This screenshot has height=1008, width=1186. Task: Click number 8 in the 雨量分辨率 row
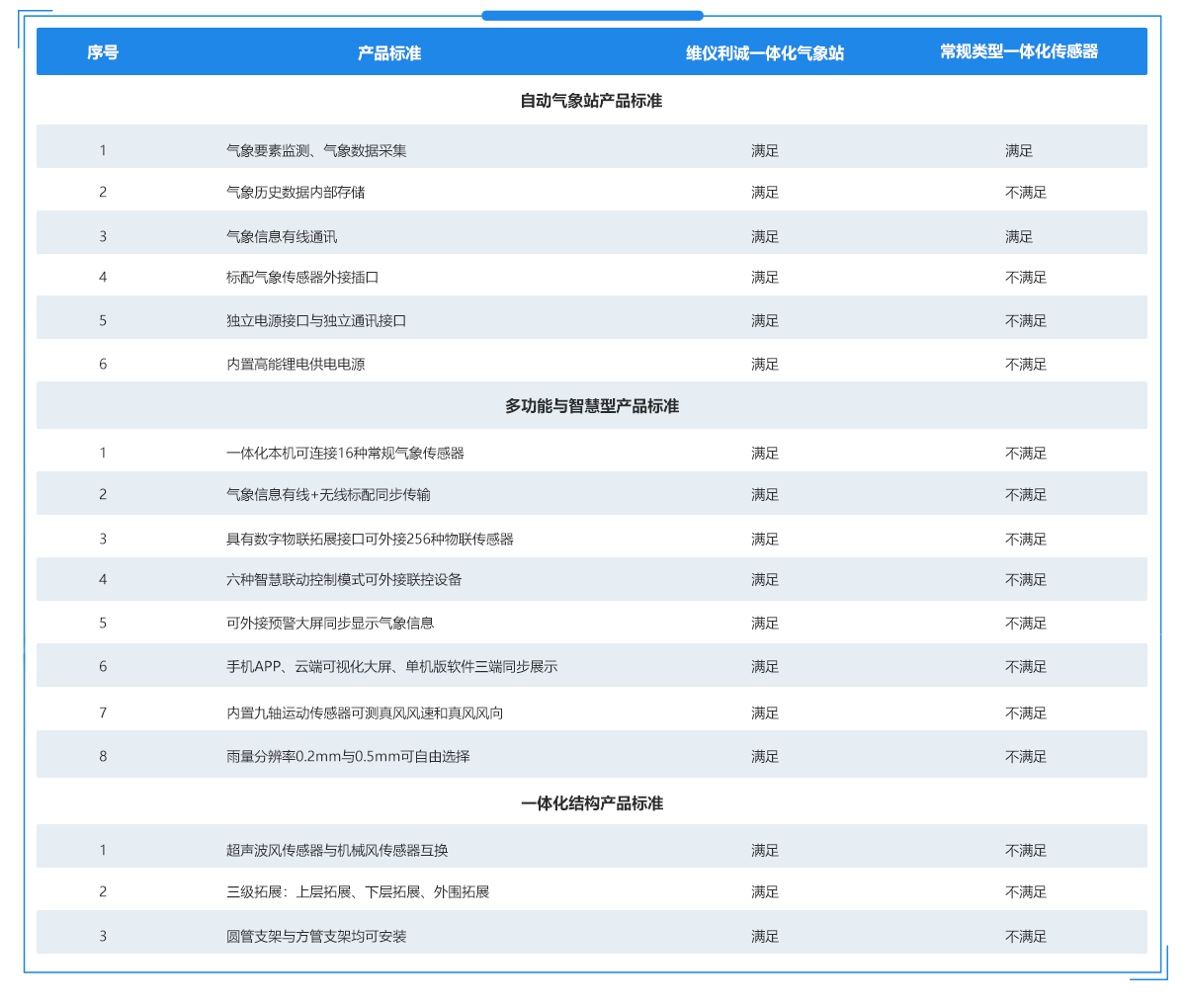[x=103, y=756]
